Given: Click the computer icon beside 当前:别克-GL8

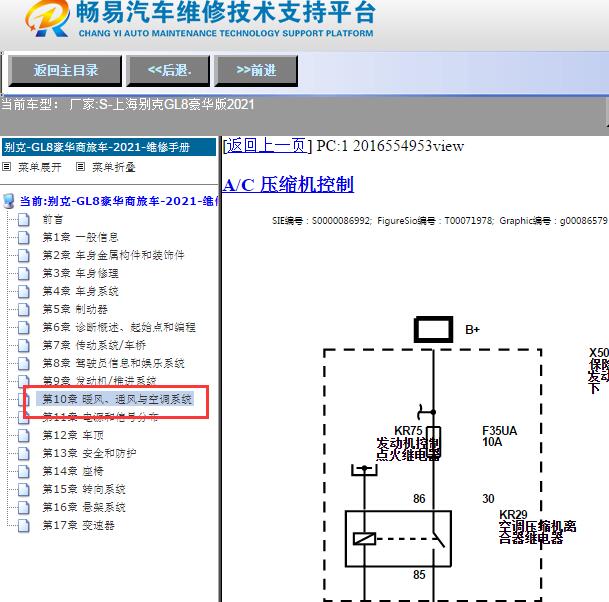Looking at the screenshot, I should [9, 201].
